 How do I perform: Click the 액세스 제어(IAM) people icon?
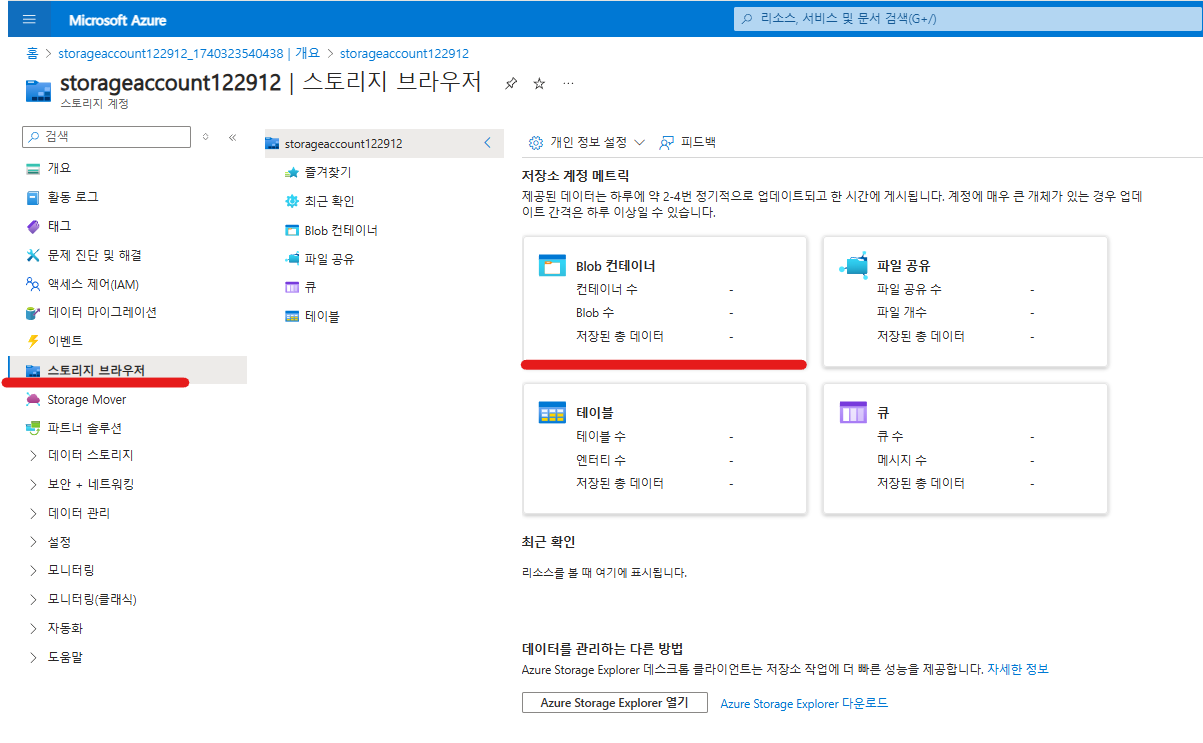34,284
